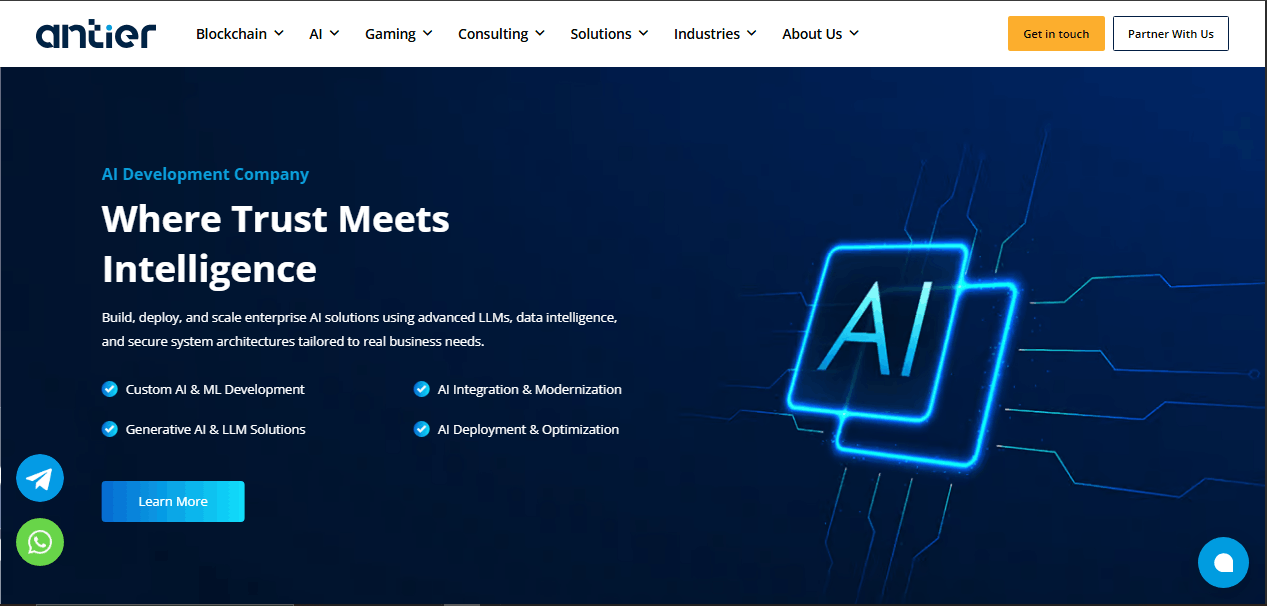The width and height of the screenshot is (1267, 606).
Task: Select the AI Development Company heading link
Action: tap(205, 174)
